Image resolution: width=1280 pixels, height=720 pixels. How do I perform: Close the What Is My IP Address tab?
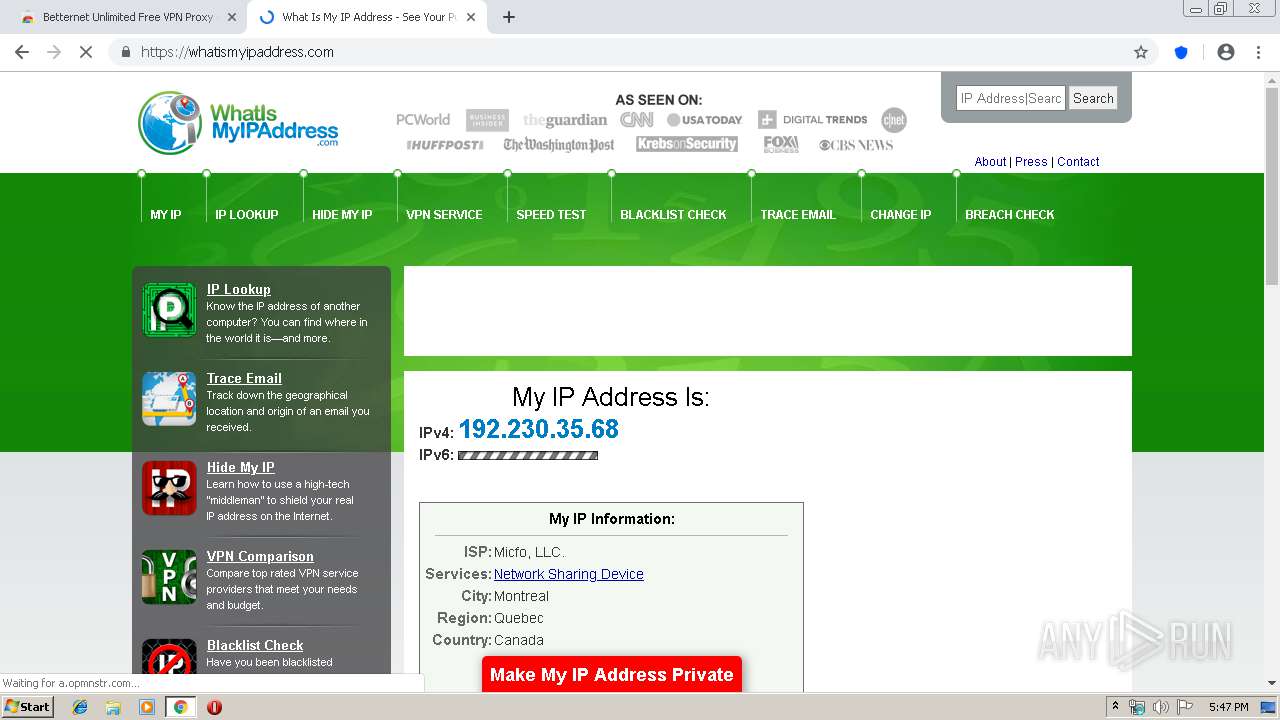pos(471,17)
